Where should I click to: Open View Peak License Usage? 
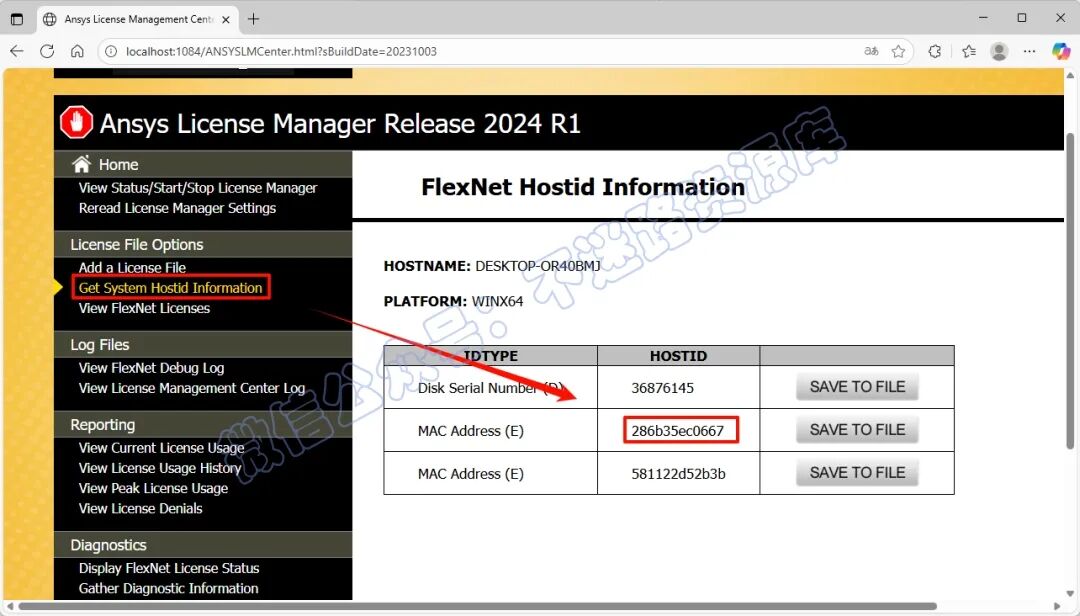click(x=153, y=488)
